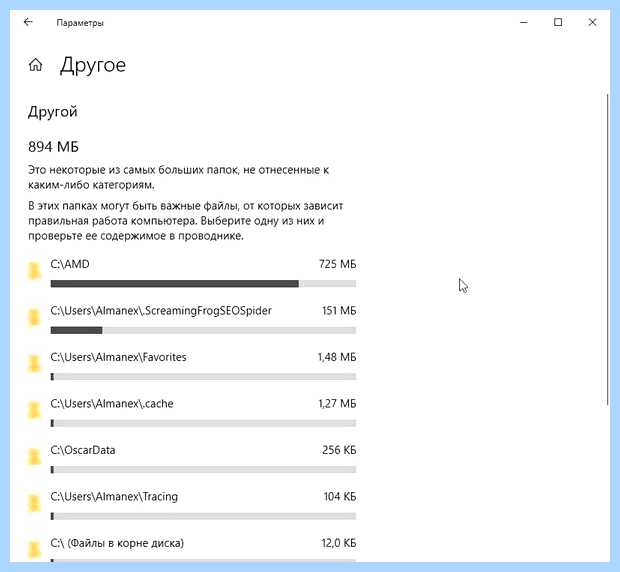Open the Home page via house icon

35,64
